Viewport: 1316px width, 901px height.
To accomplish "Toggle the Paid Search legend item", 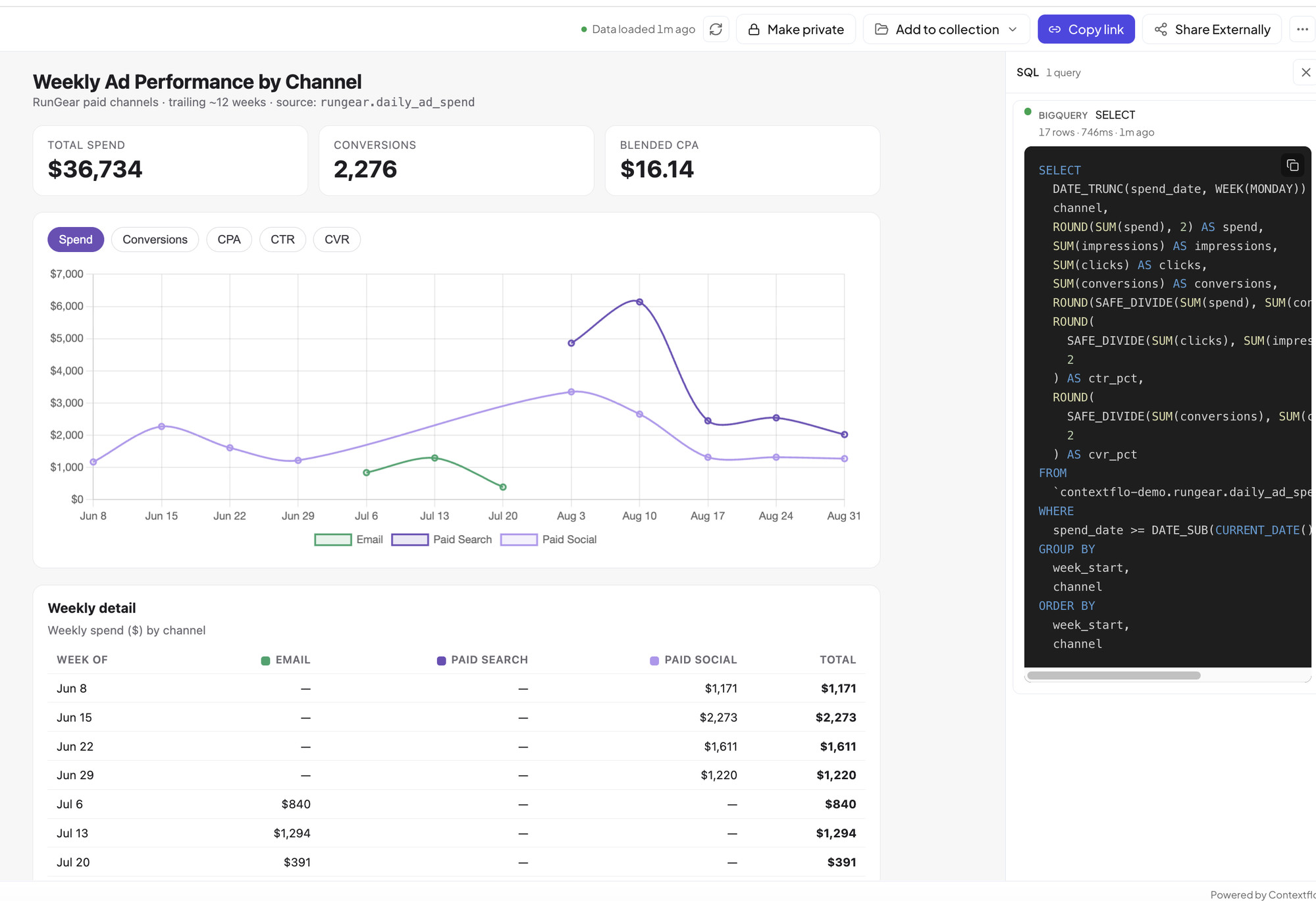I will point(441,540).
